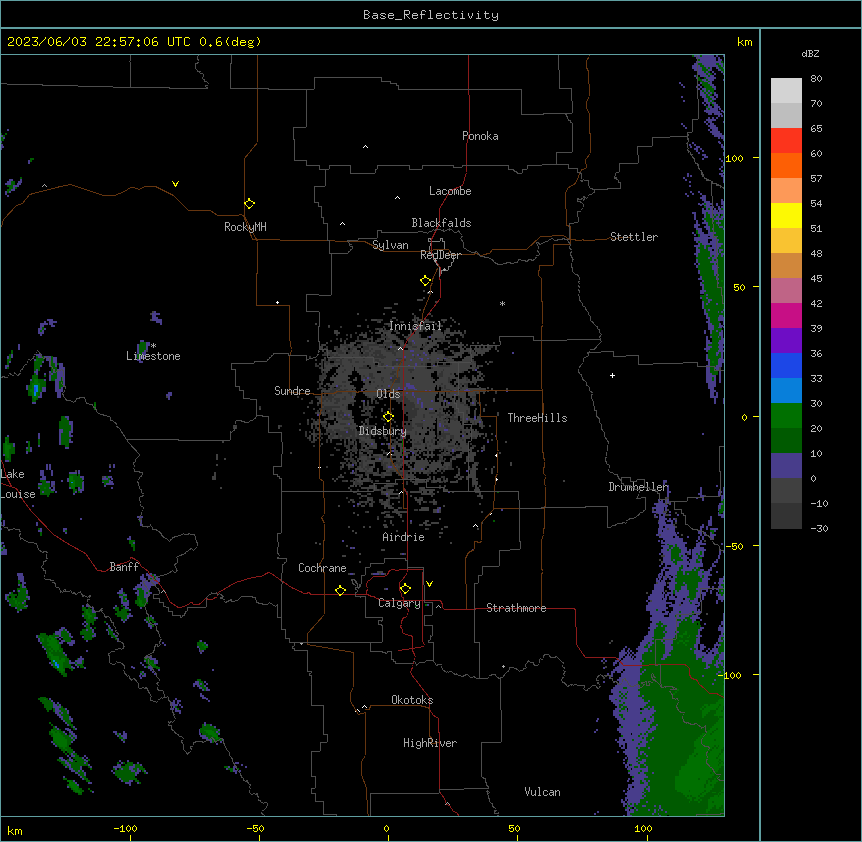Click the Lacombe label
Viewport: 862px width, 842px height.
coord(450,191)
